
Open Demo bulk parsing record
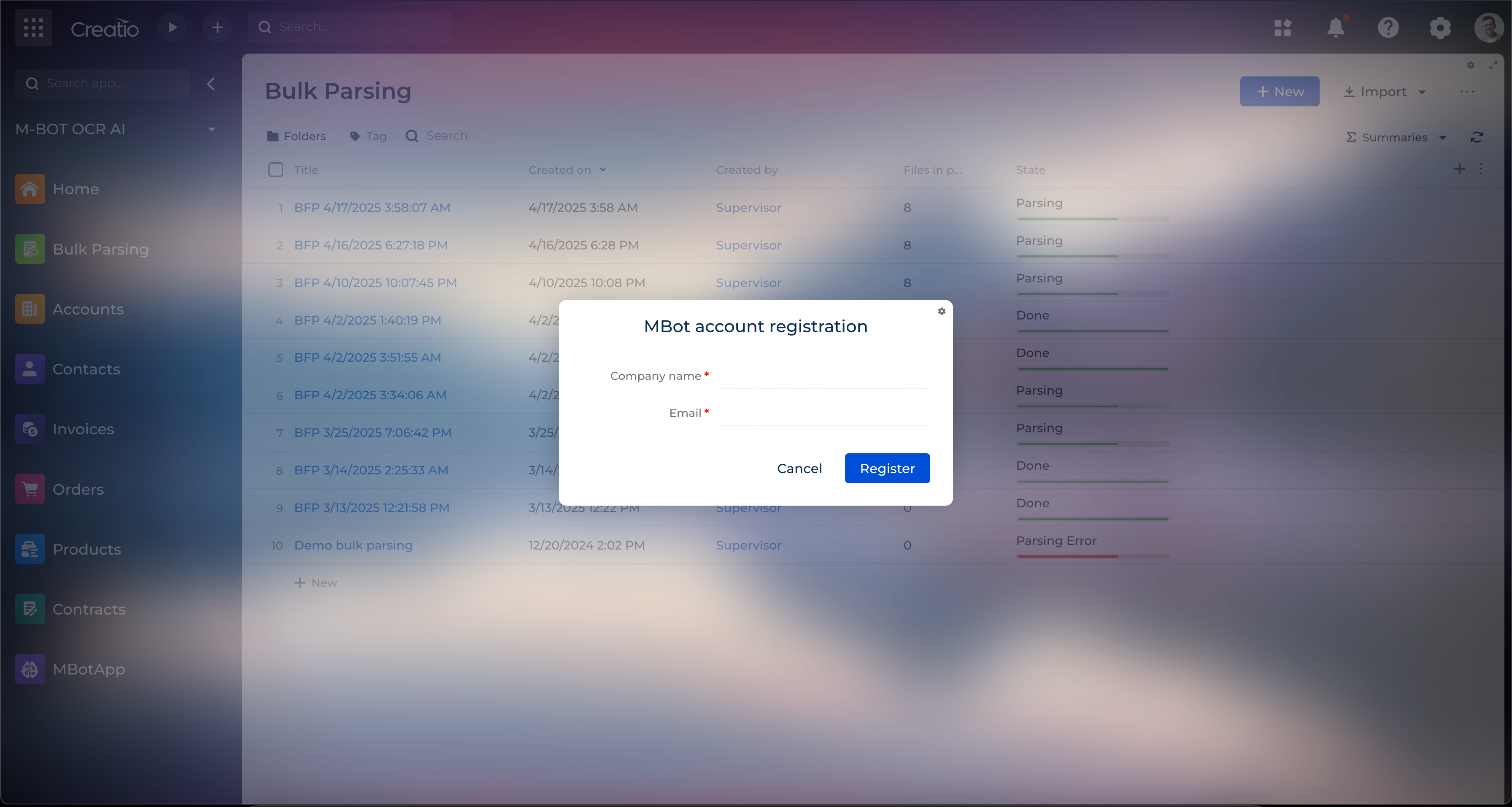pos(354,545)
